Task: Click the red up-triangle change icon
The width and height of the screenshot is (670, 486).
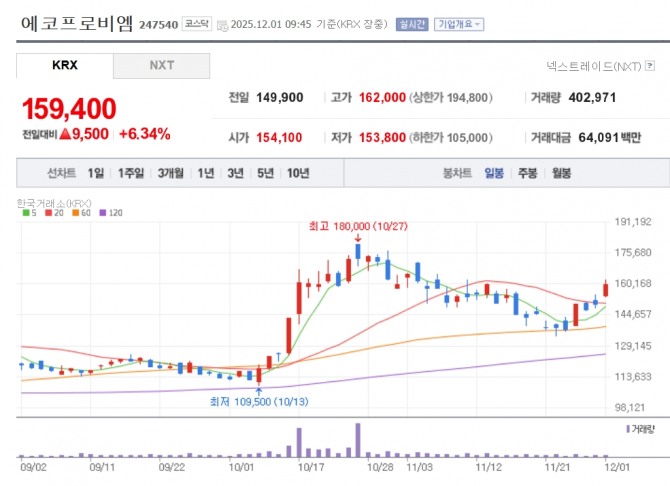Action: click(x=65, y=134)
